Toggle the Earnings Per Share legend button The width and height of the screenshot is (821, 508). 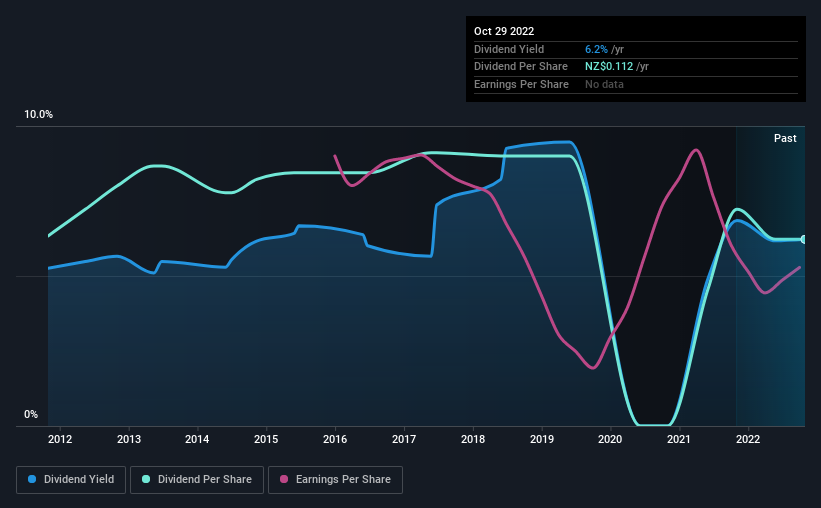335,480
